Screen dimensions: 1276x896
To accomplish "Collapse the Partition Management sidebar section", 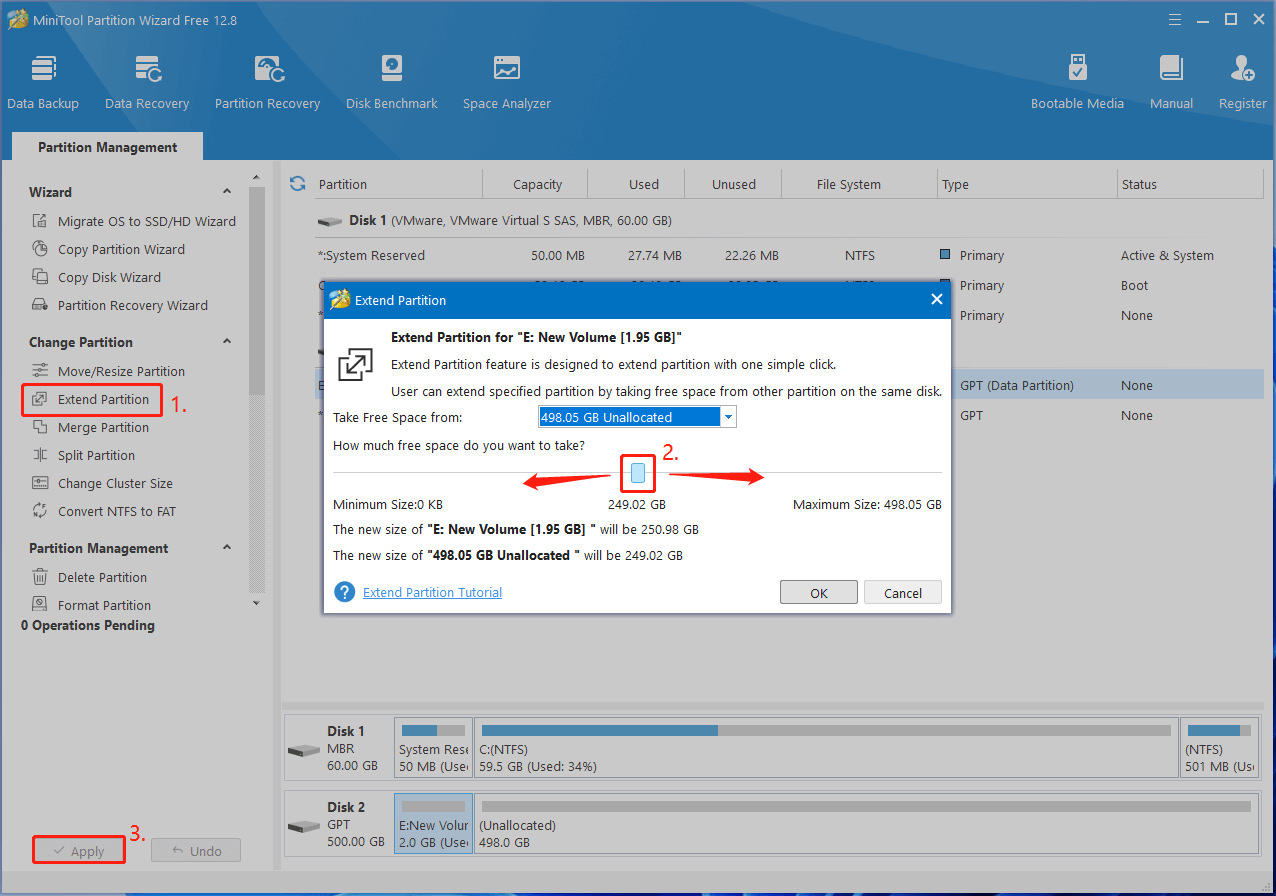I will pos(227,548).
